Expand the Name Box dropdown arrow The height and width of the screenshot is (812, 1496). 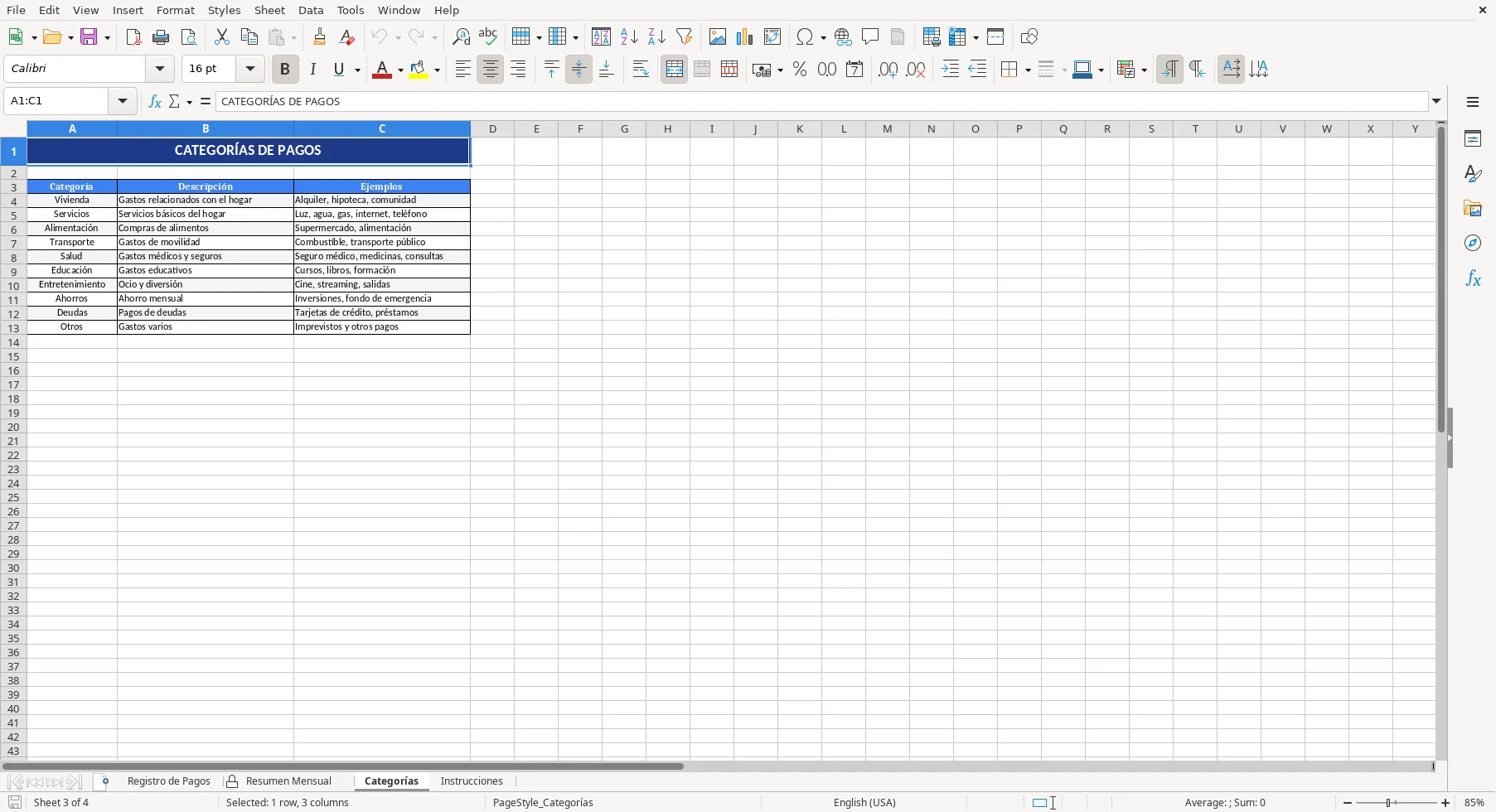(x=122, y=101)
